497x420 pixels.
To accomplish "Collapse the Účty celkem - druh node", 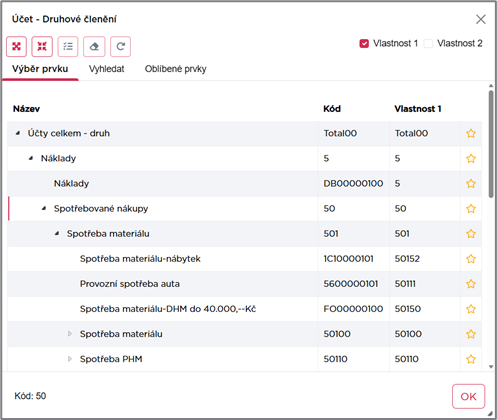I will click(18, 134).
